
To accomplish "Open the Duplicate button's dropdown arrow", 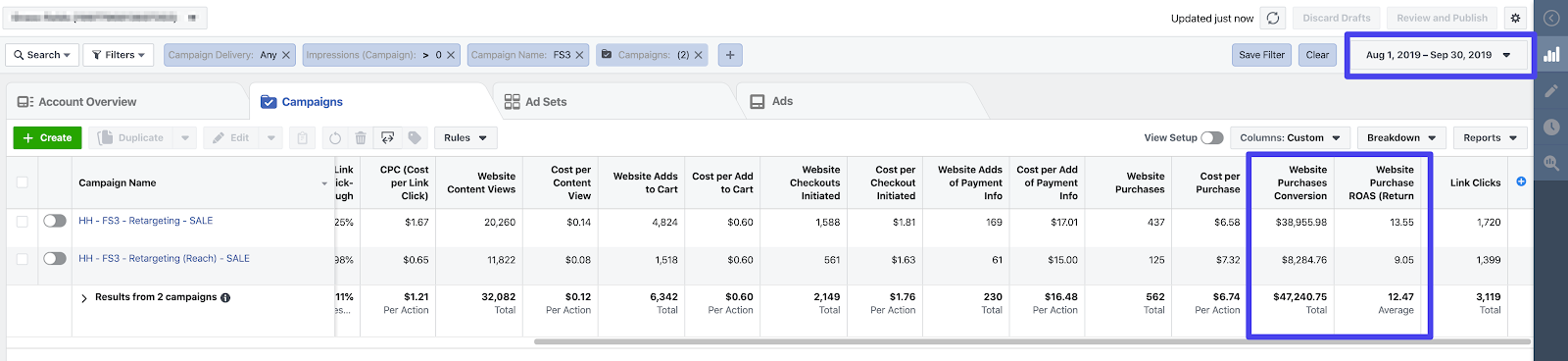I will [184, 138].
